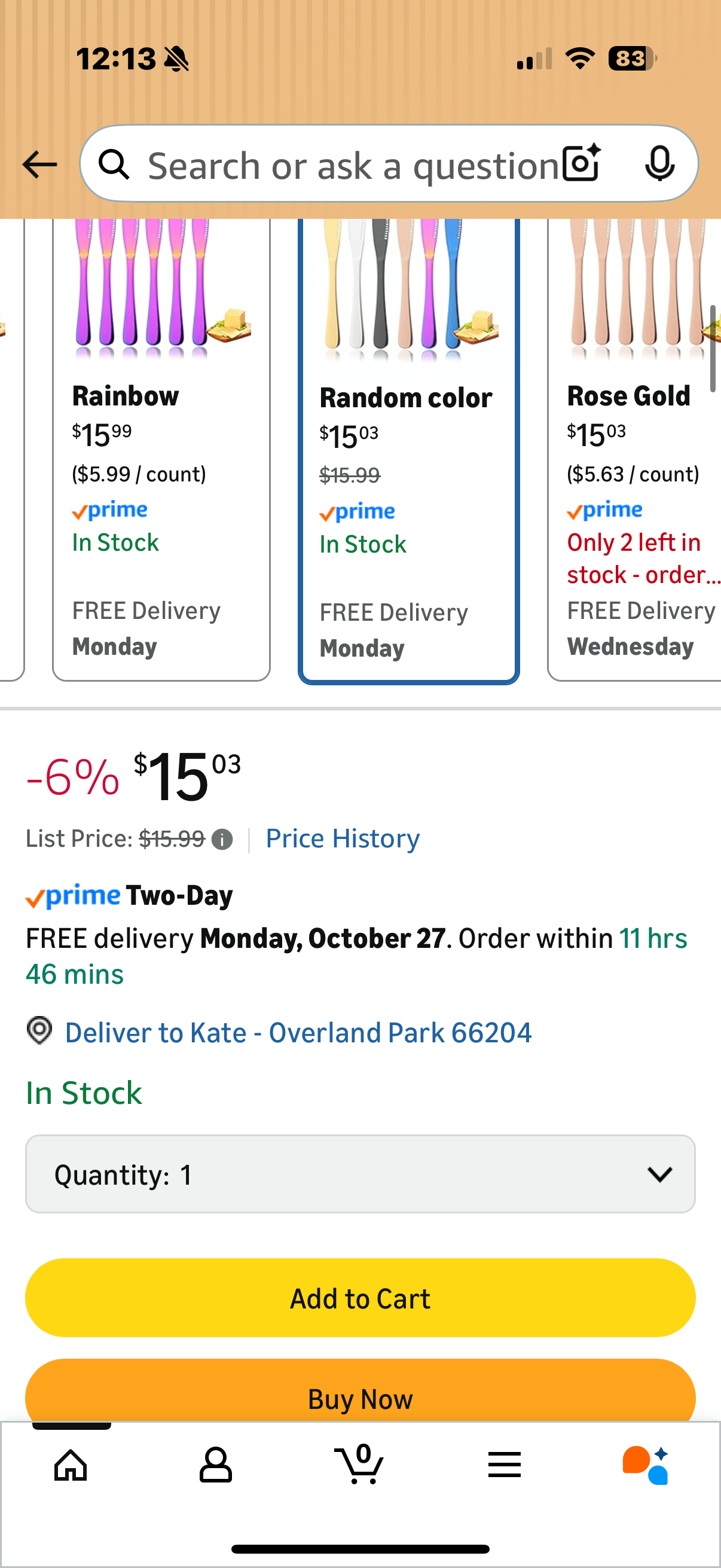Tap the microphone voice search icon
Image resolution: width=721 pixels, height=1568 pixels.
659,164
